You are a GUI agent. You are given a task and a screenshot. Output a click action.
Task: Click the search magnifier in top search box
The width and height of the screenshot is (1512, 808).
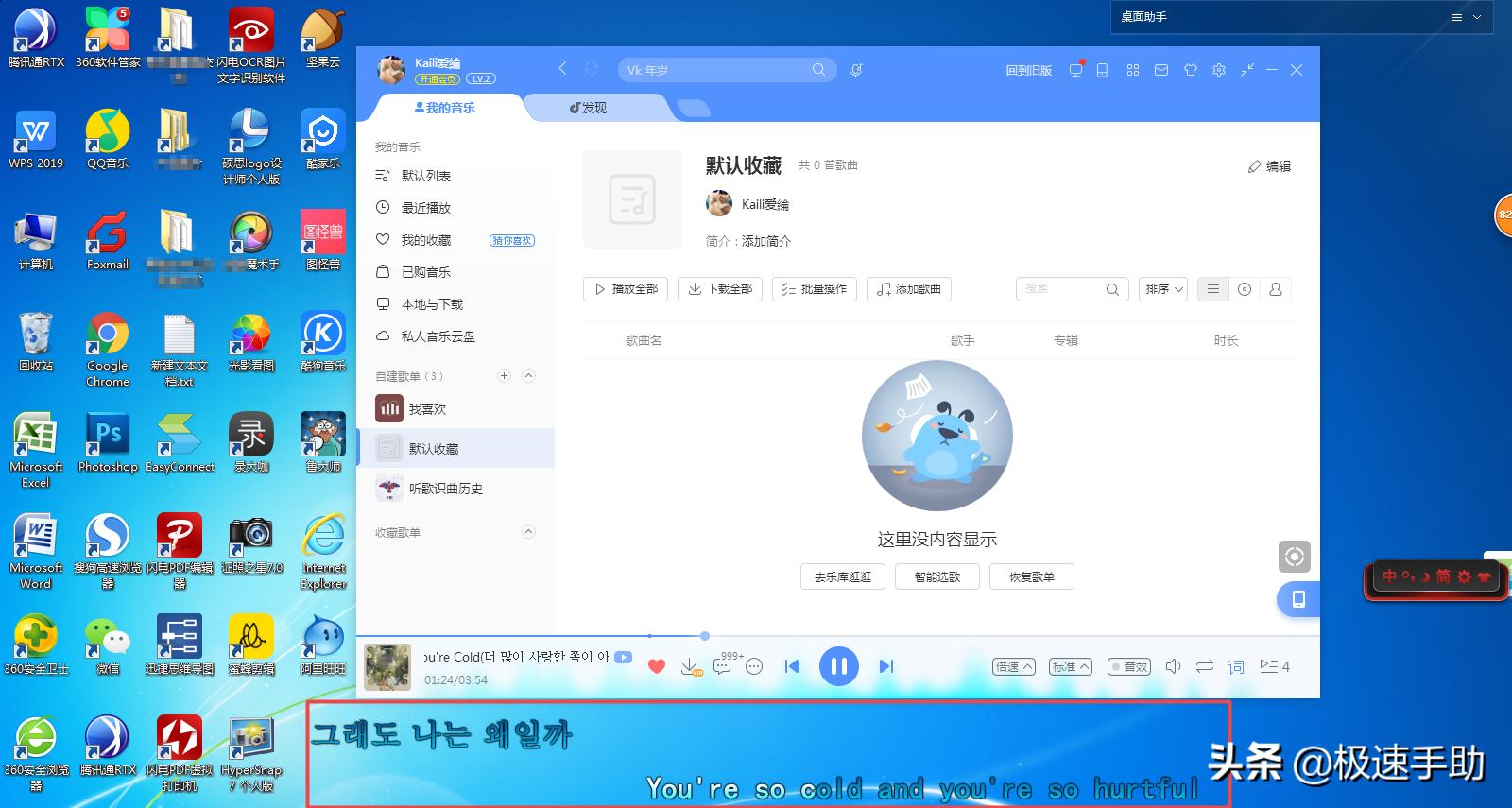[x=818, y=70]
